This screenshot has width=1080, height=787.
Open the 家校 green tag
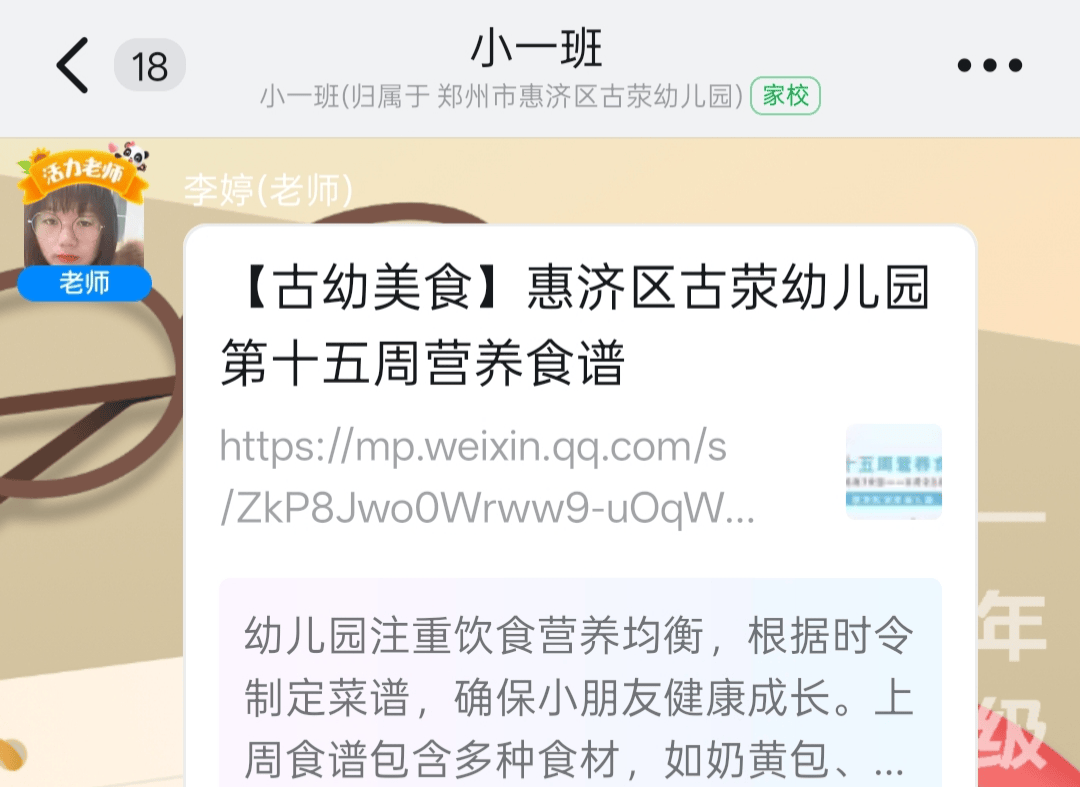coord(785,96)
